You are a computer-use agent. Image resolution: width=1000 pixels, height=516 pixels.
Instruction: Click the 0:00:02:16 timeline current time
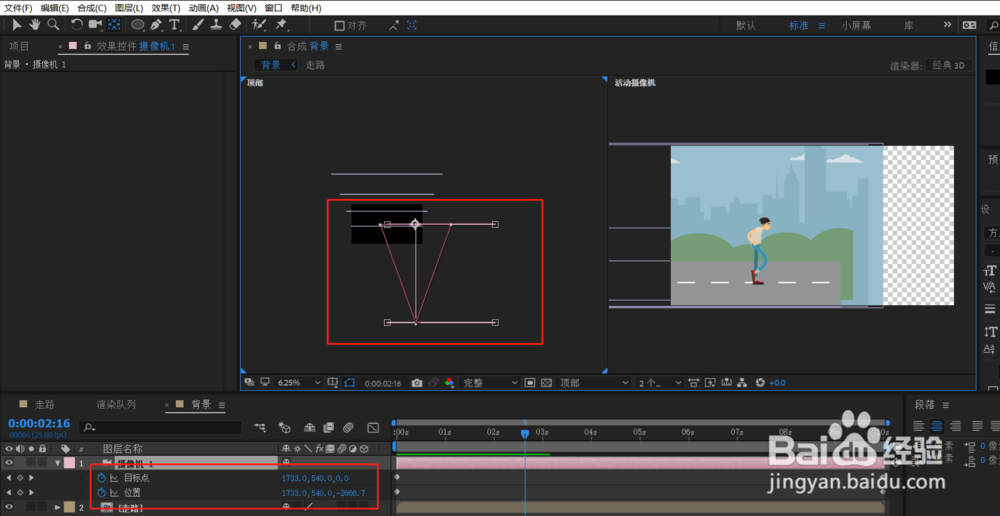[x=39, y=424]
